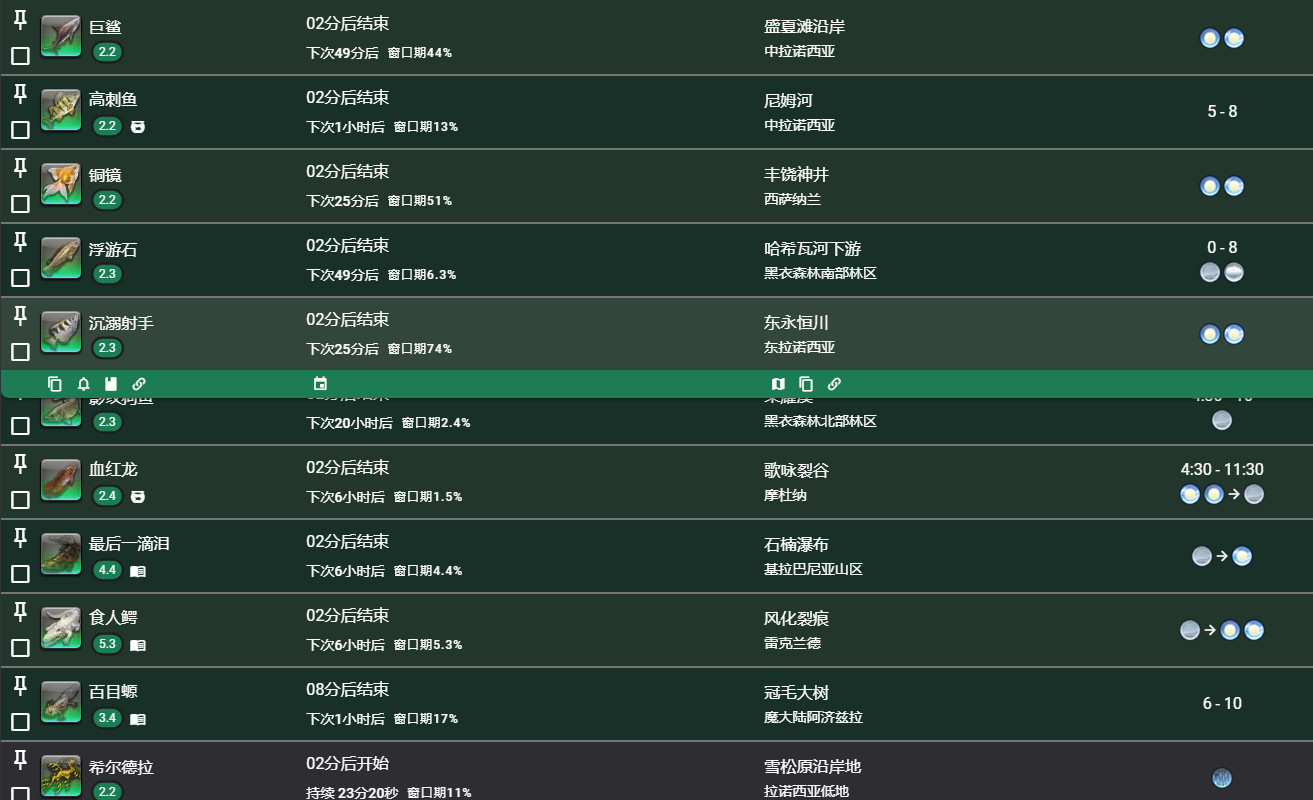Tick the checkbox for 食人鳄
This screenshot has height=800, width=1313.
pyautogui.click(x=20, y=648)
